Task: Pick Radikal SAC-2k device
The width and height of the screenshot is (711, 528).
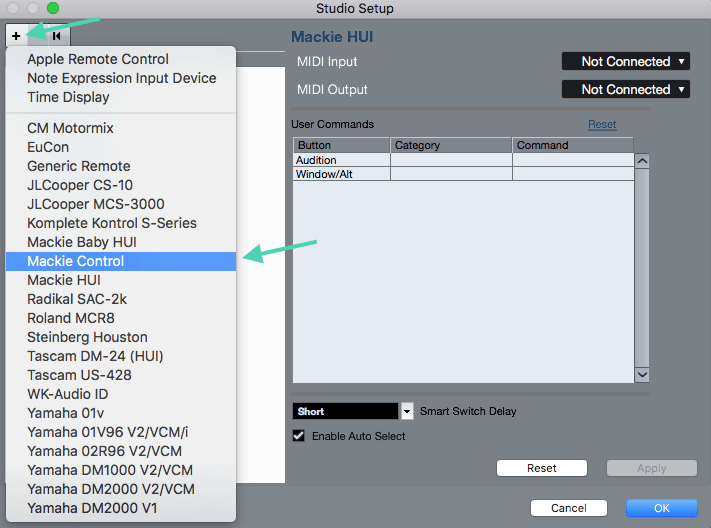Action: [x=121, y=299]
